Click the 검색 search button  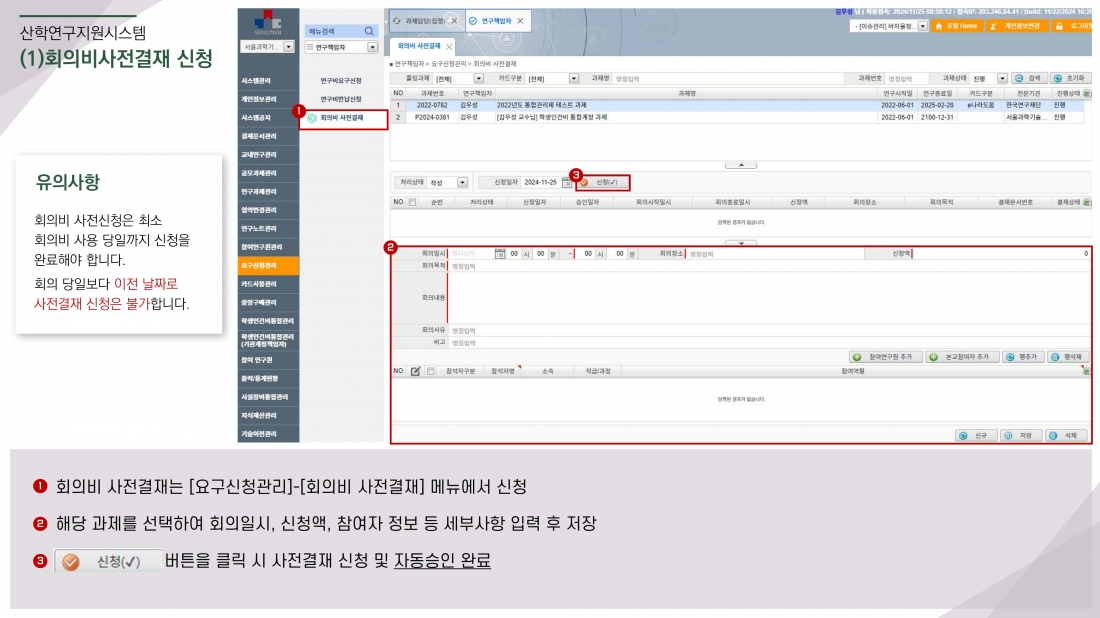pyautogui.click(x=1029, y=78)
